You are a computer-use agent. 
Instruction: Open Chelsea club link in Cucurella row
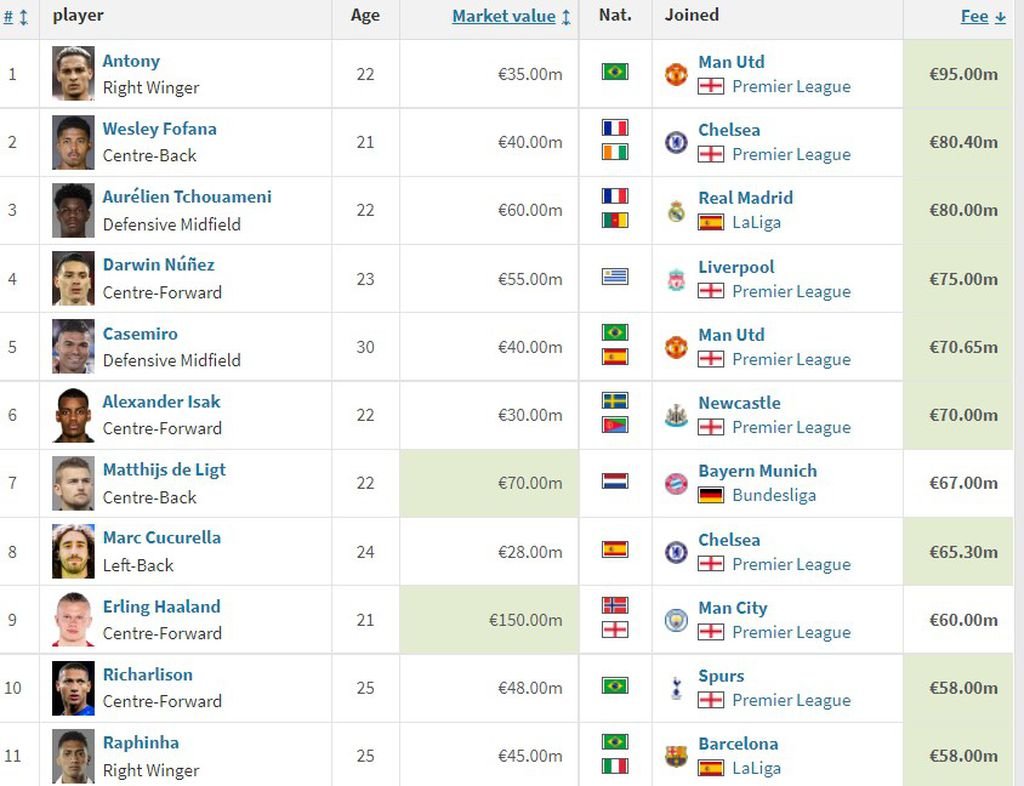(x=729, y=540)
